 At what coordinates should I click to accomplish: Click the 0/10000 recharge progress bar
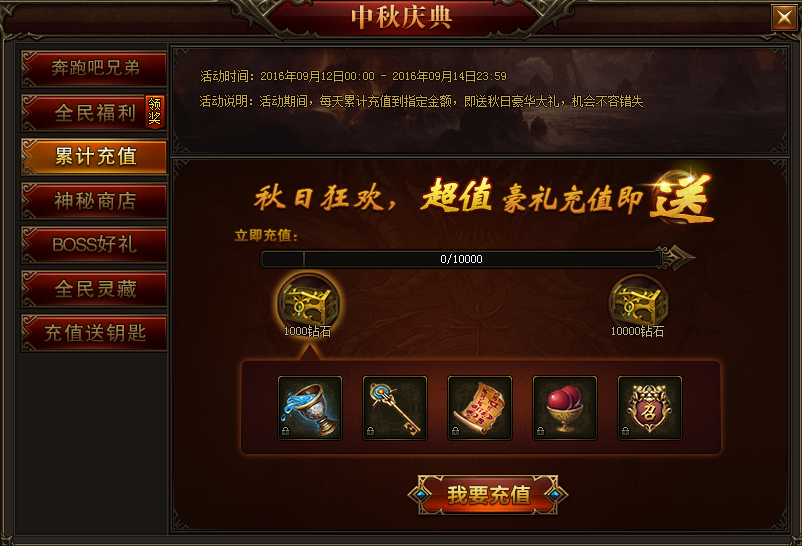(461, 259)
